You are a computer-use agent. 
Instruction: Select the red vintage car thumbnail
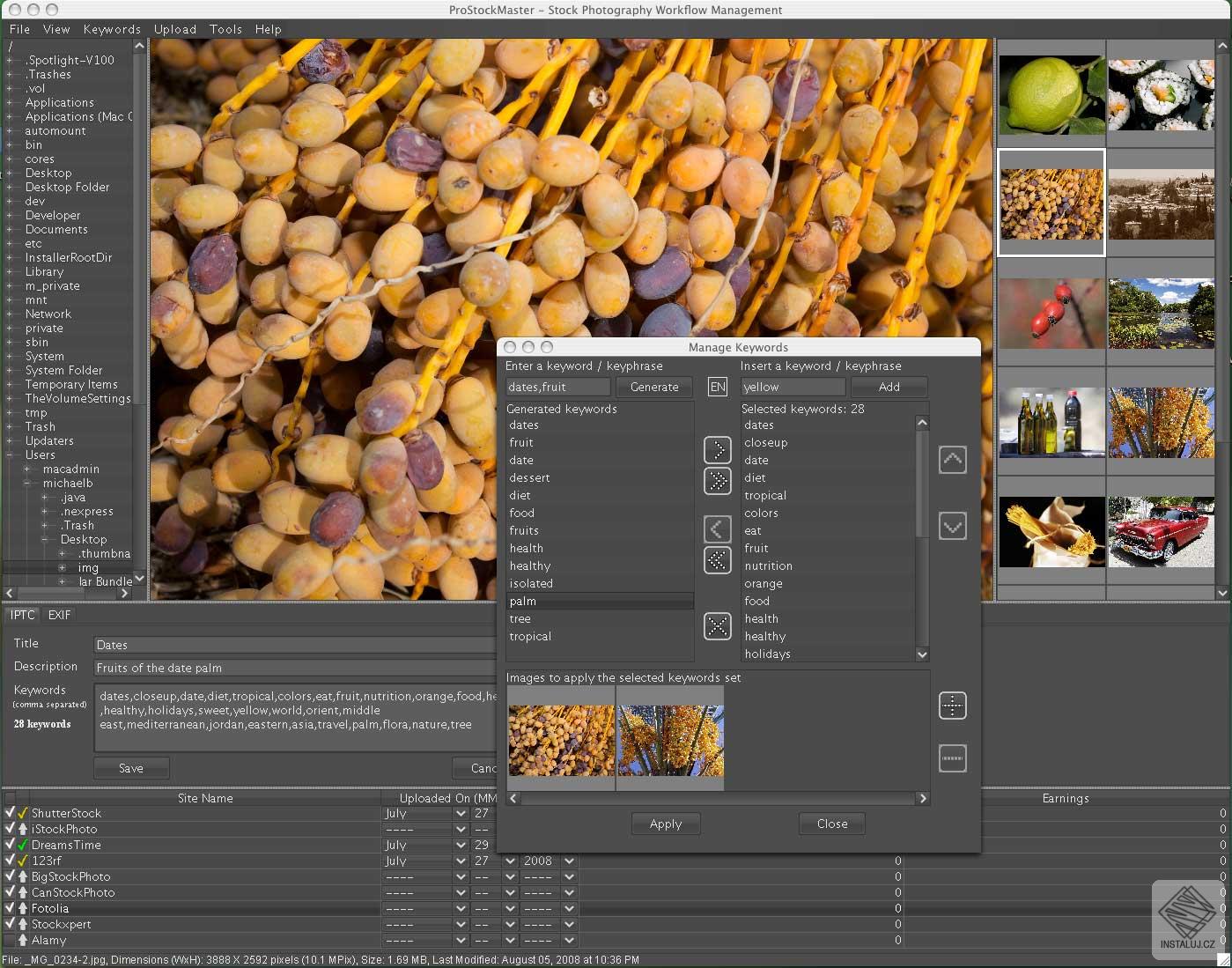click(x=1161, y=532)
